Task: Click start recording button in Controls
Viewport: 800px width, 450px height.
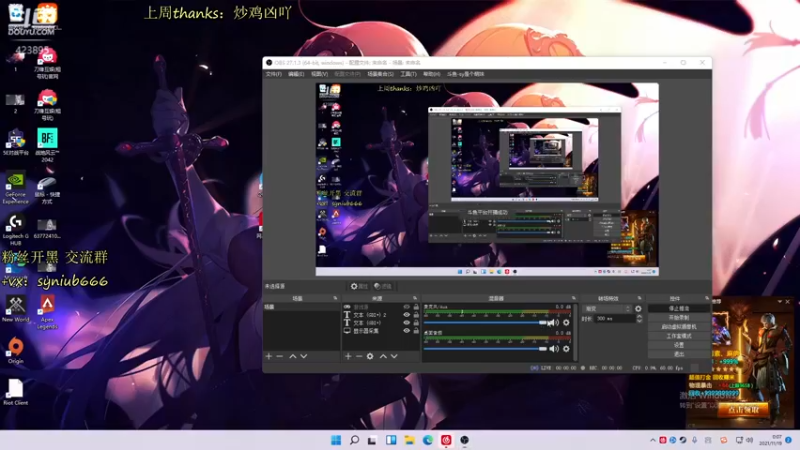Action: click(x=679, y=318)
